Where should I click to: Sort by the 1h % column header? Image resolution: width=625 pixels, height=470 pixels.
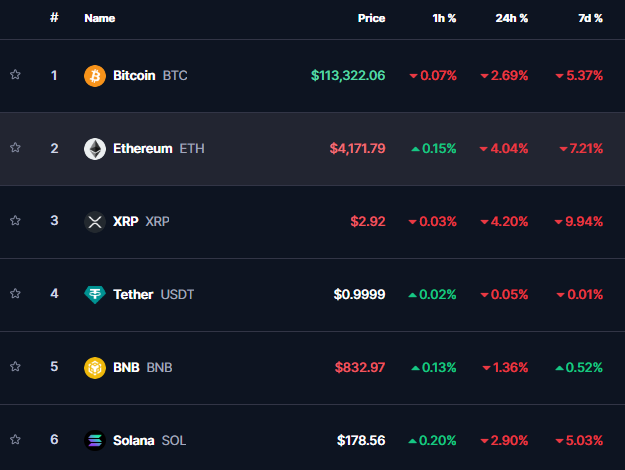[444, 18]
